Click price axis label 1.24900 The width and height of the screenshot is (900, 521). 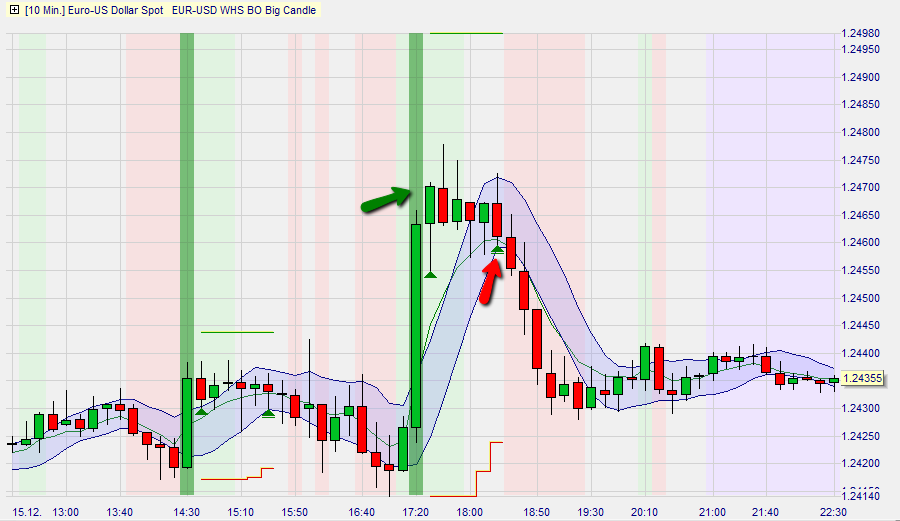pyautogui.click(x=860, y=77)
